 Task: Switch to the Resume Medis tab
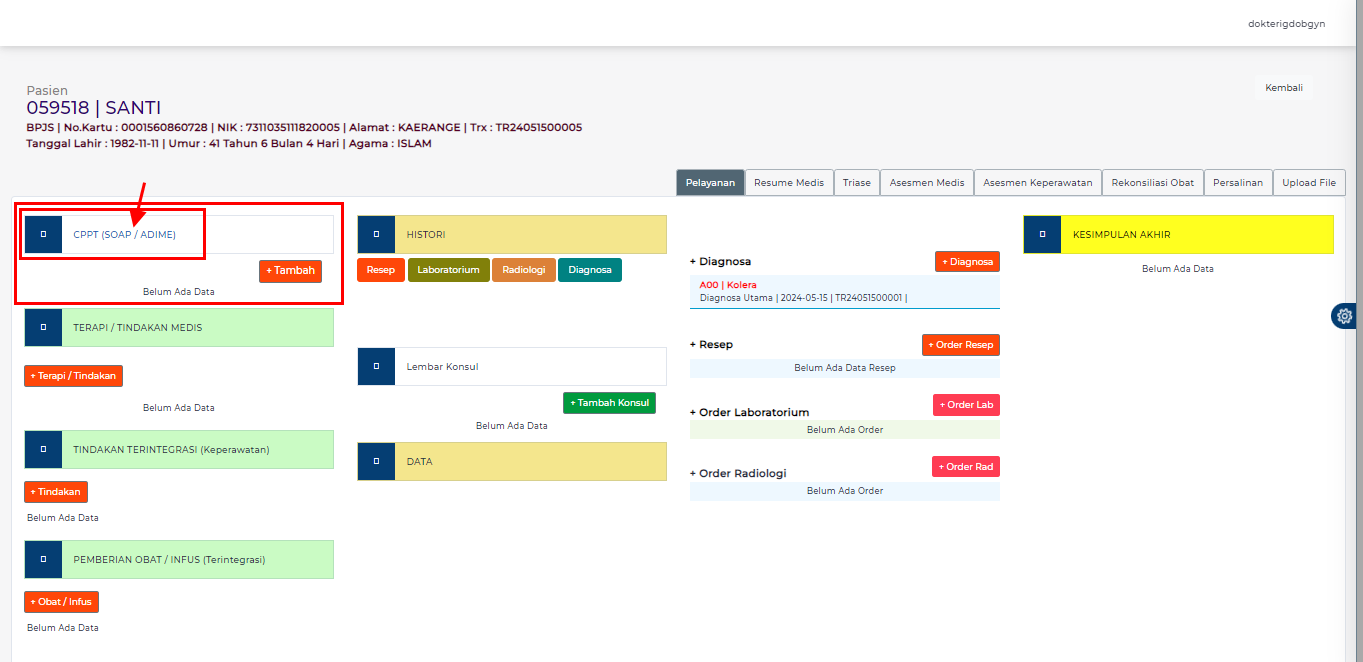pos(789,182)
